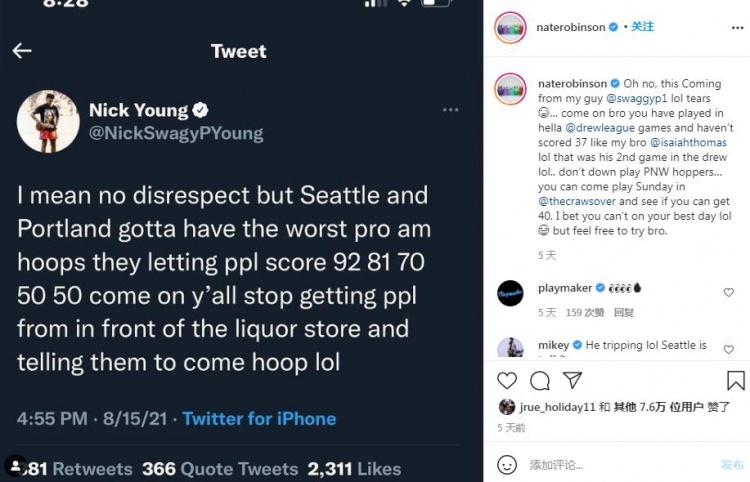
Task: Like mikey's comment with its heart
Action: coord(728,350)
